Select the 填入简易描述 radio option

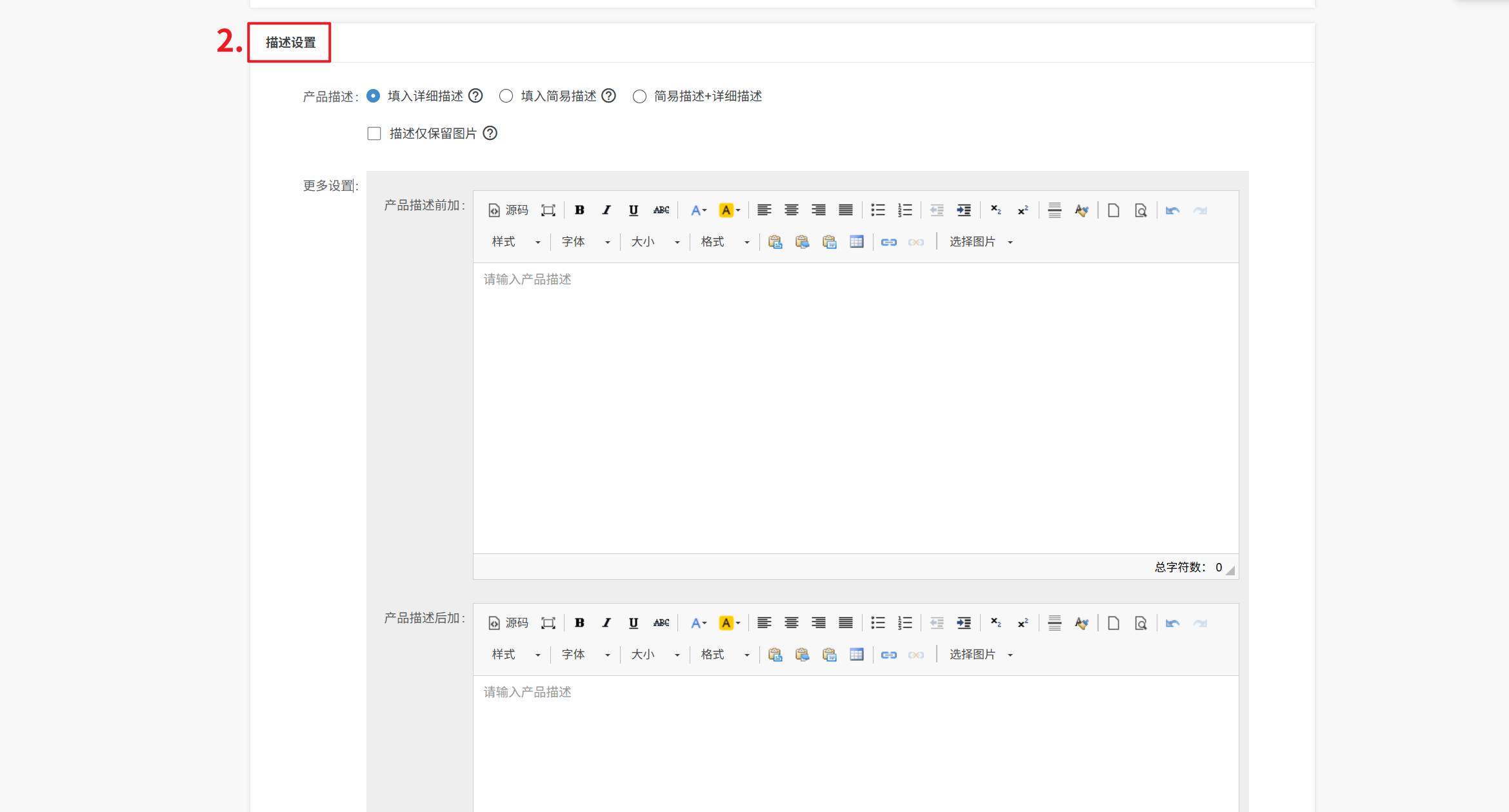(506, 96)
